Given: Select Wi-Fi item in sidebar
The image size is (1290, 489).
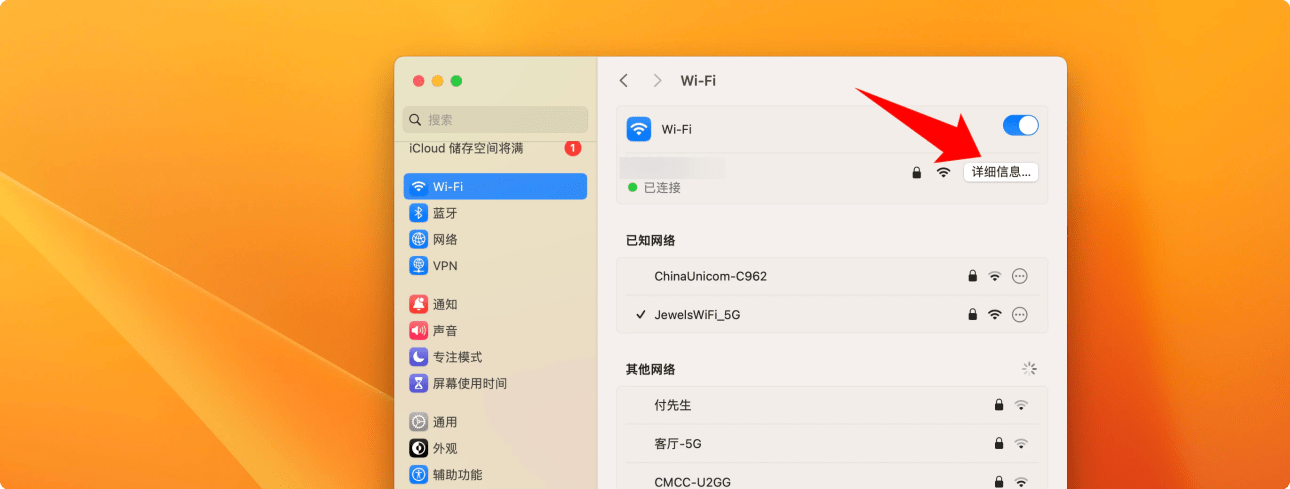Looking at the screenshot, I should tap(495, 187).
